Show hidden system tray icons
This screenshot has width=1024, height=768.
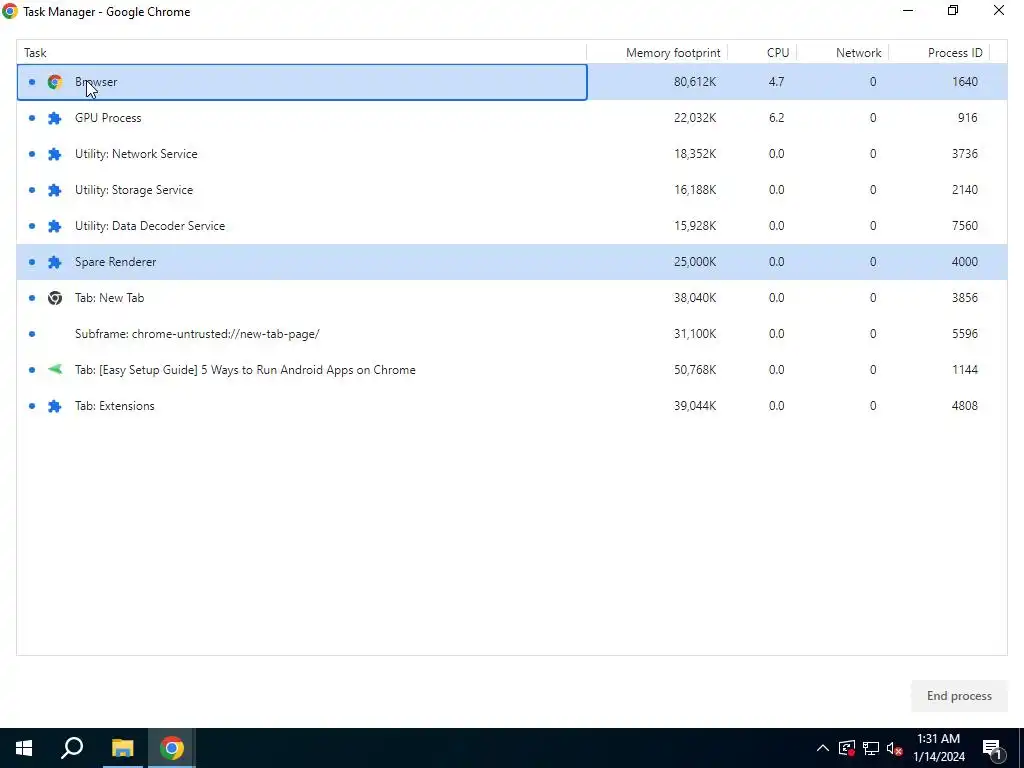[823, 748]
